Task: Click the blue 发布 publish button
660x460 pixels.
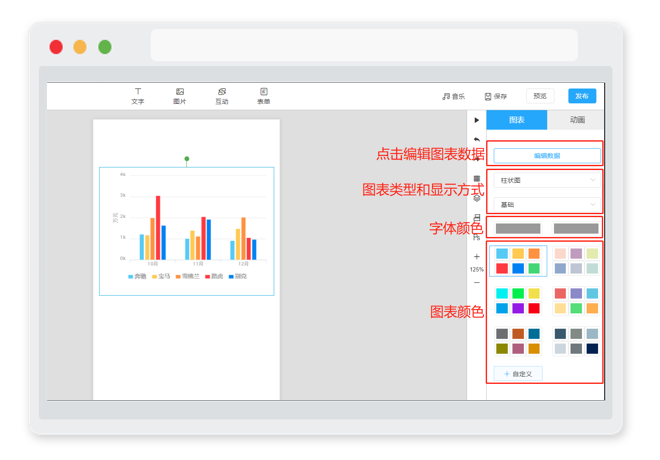Action: [x=582, y=96]
